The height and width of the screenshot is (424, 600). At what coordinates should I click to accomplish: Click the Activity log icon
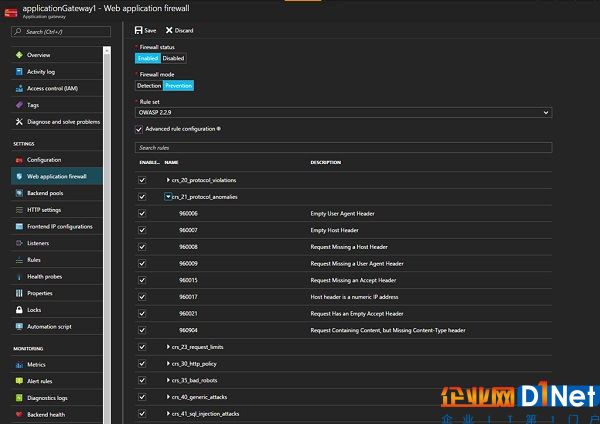19,72
